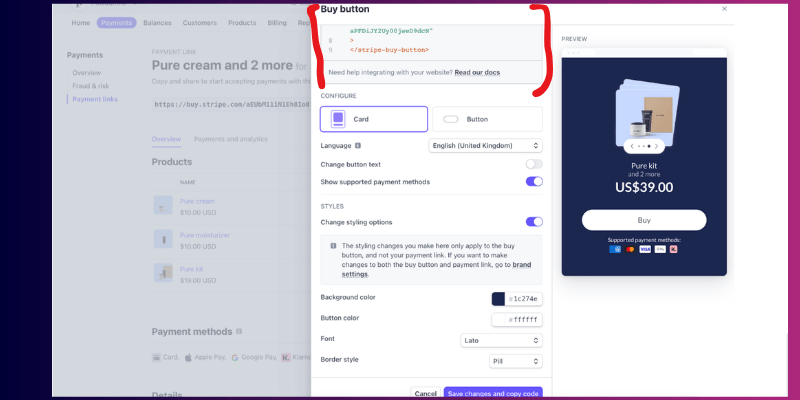Click the Klarna icon in preview

pos(673,249)
